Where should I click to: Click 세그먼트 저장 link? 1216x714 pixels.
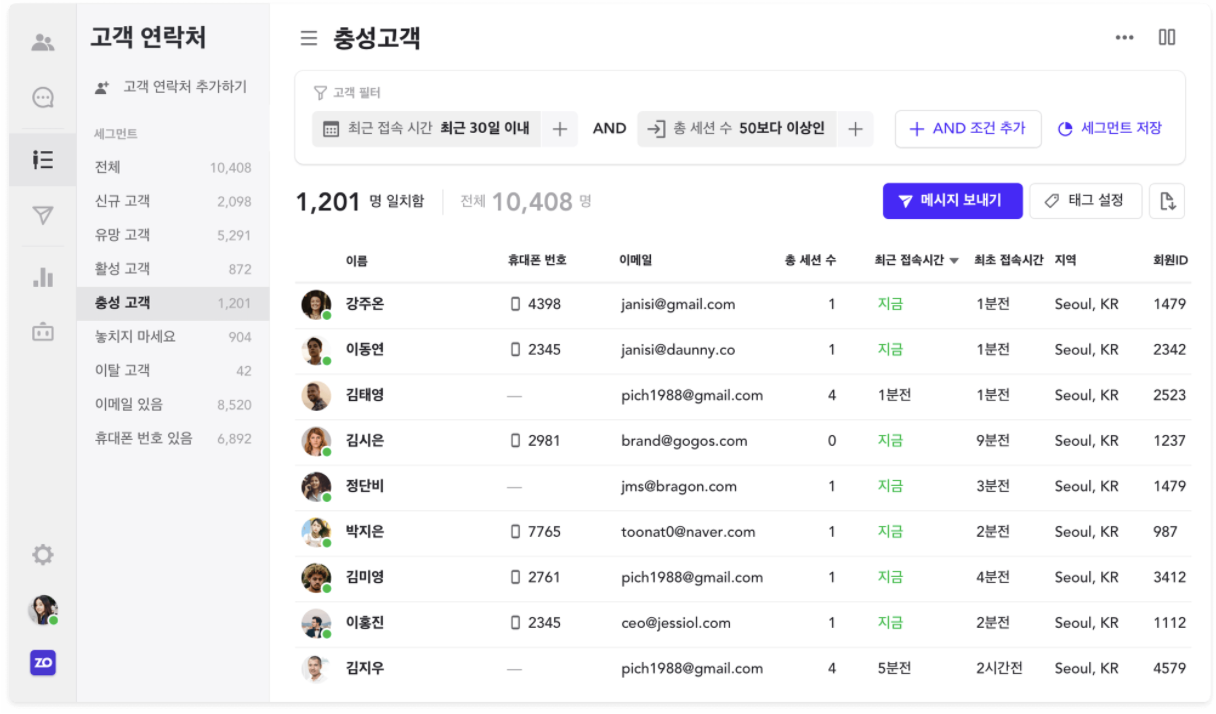coord(1110,129)
